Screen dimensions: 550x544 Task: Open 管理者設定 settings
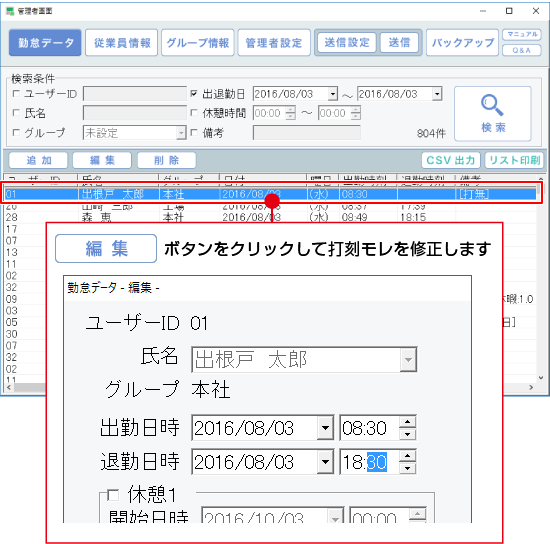[x=274, y=43]
